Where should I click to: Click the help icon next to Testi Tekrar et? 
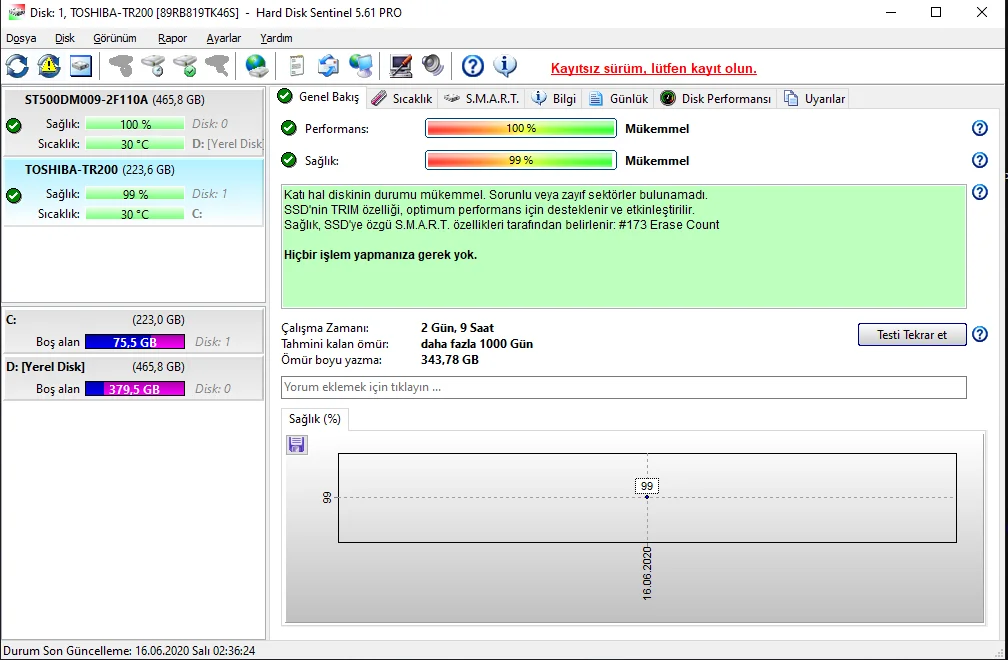(979, 334)
